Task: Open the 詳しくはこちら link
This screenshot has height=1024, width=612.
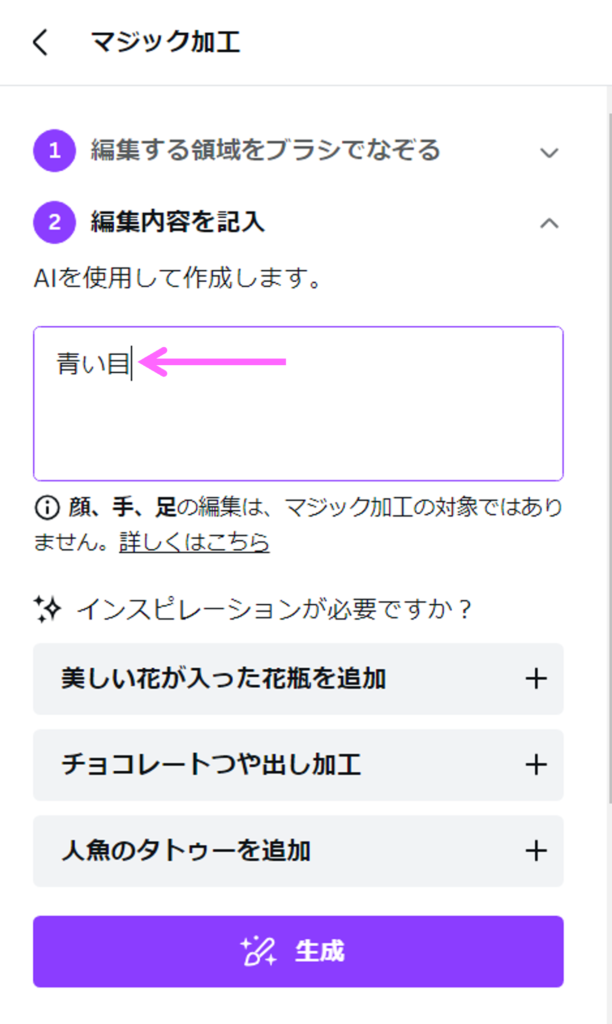Action: pos(194,542)
